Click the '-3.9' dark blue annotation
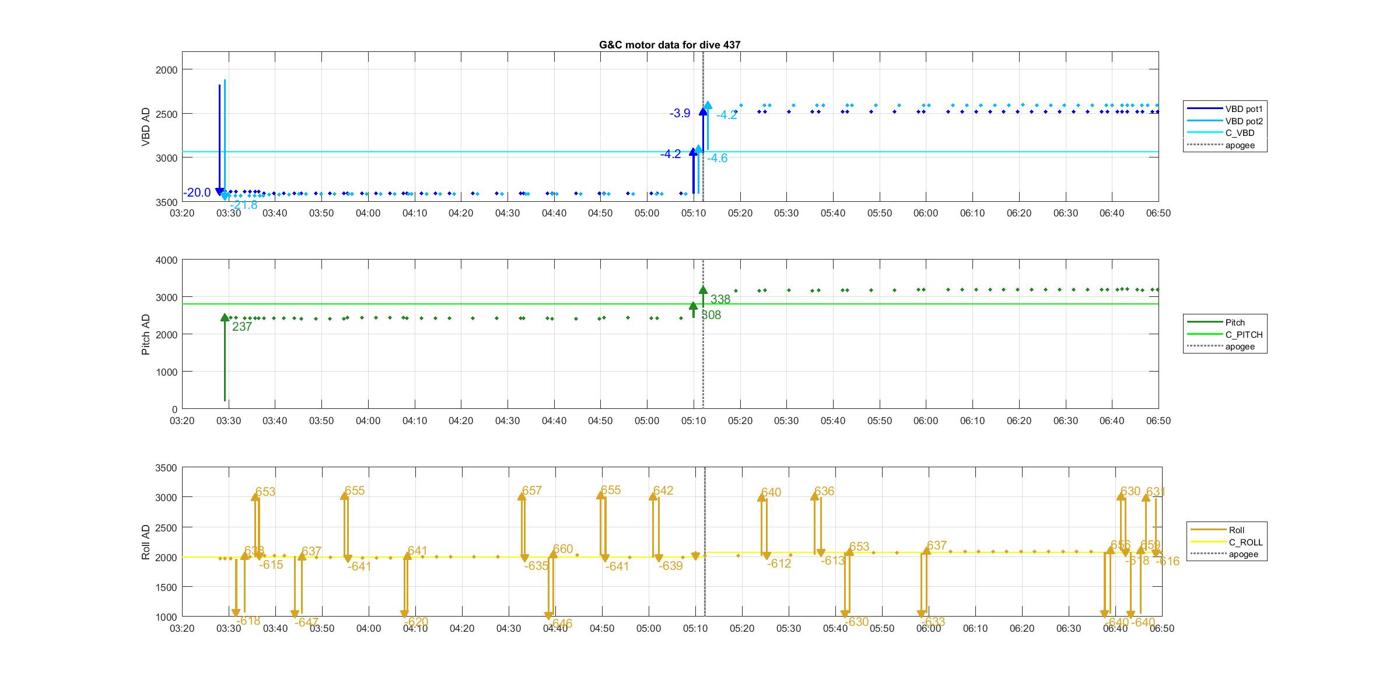This screenshot has height=693, width=1400. [x=680, y=114]
